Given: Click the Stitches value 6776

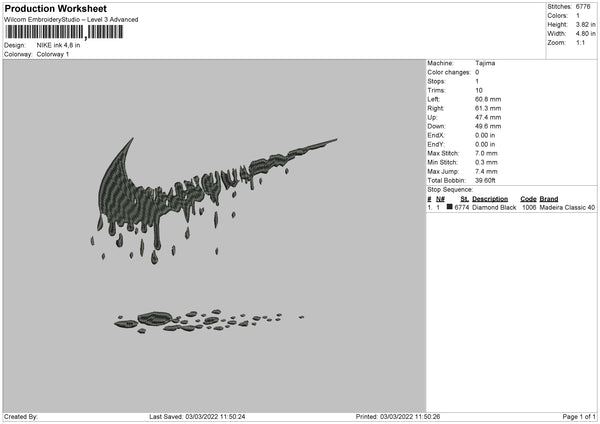Looking at the screenshot, I should tap(583, 7).
